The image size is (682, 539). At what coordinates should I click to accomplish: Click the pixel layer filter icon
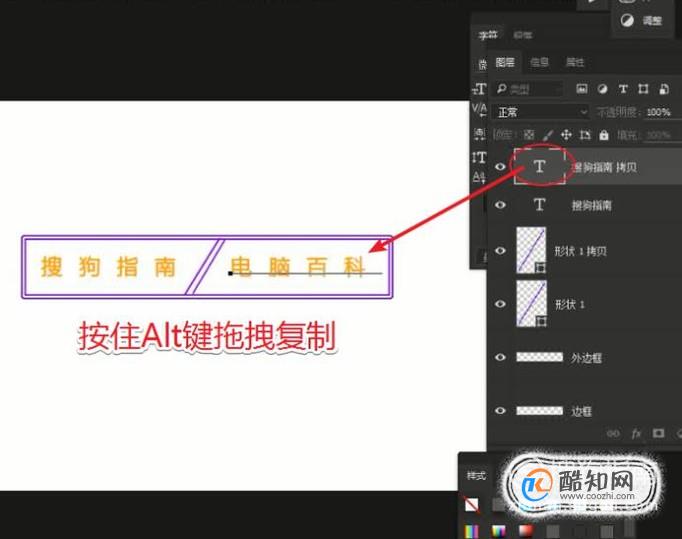click(x=582, y=89)
